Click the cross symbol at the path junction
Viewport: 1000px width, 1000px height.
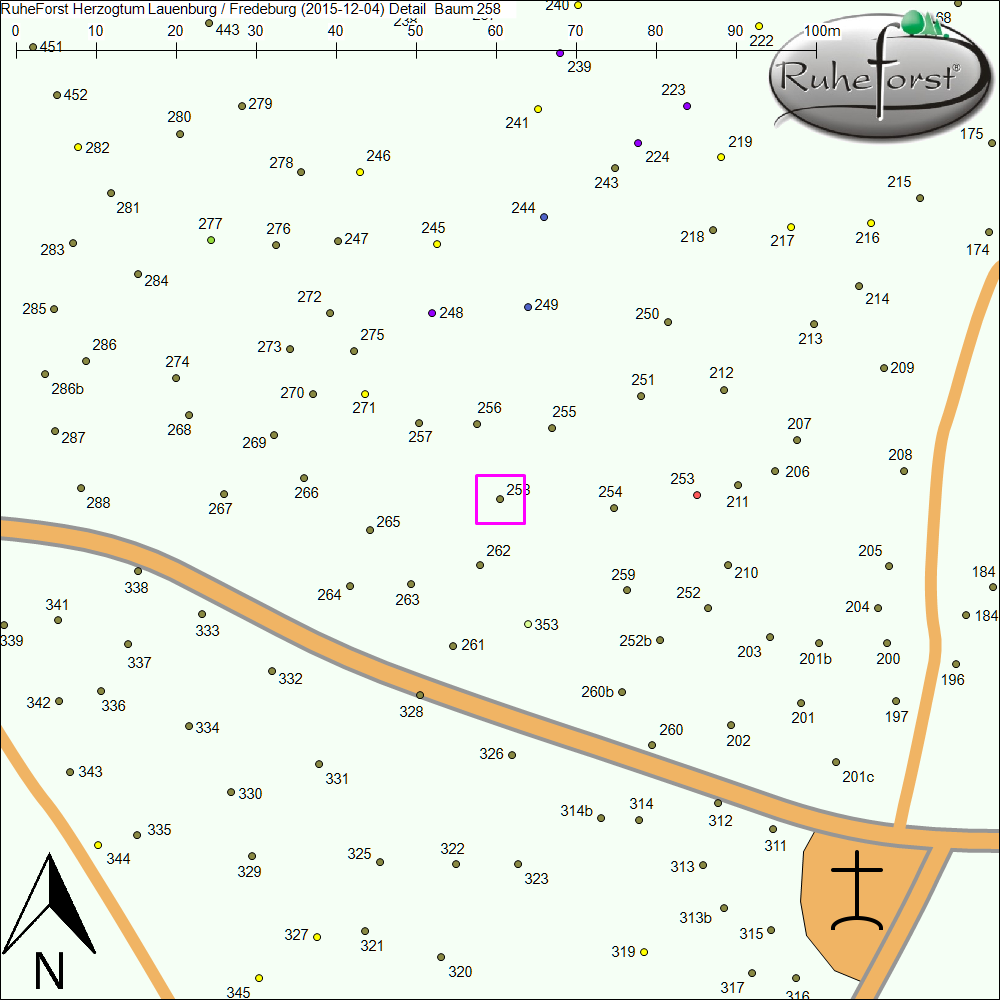tap(857, 892)
